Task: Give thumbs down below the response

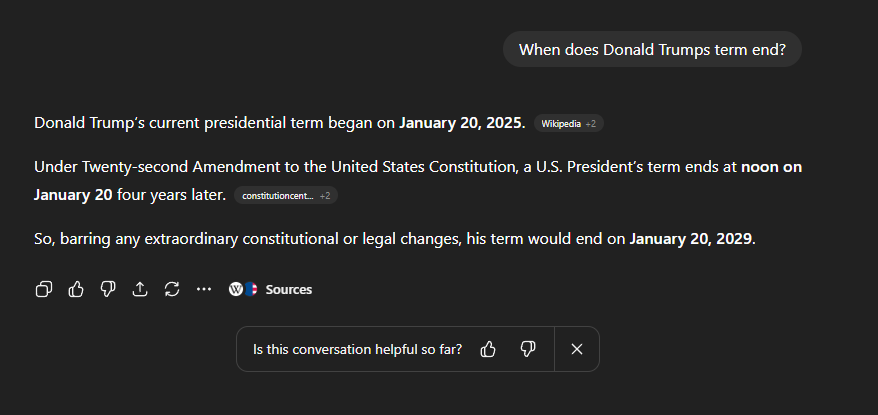Action: [x=108, y=289]
